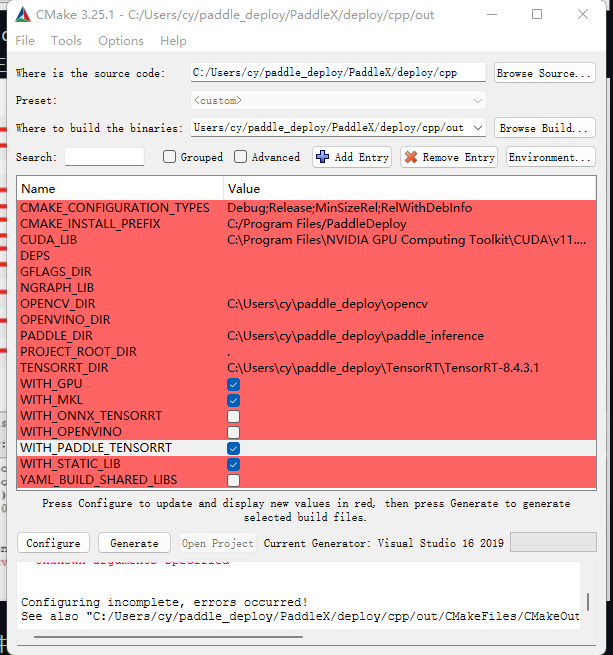
Task: Click the output log horizontal scrollbar
Action: 168,637
